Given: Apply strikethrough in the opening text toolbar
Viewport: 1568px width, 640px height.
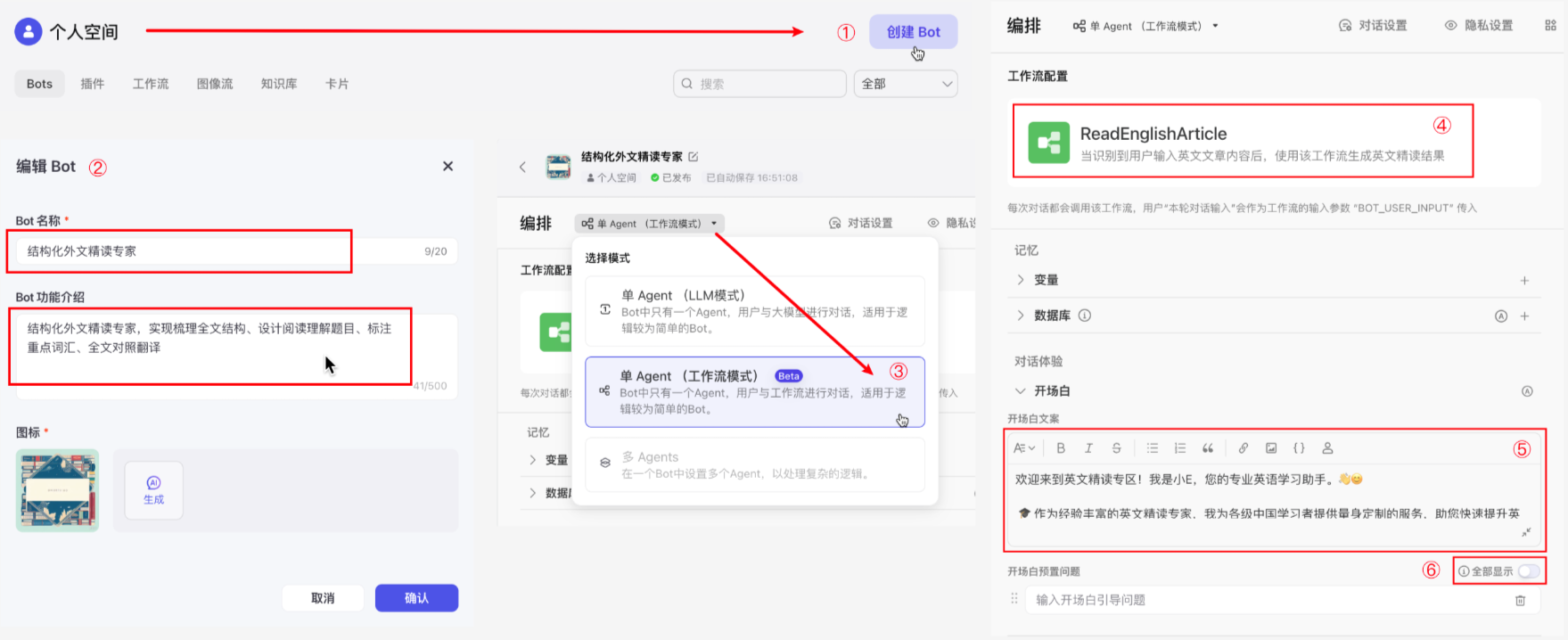Looking at the screenshot, I should [1116, 448].
